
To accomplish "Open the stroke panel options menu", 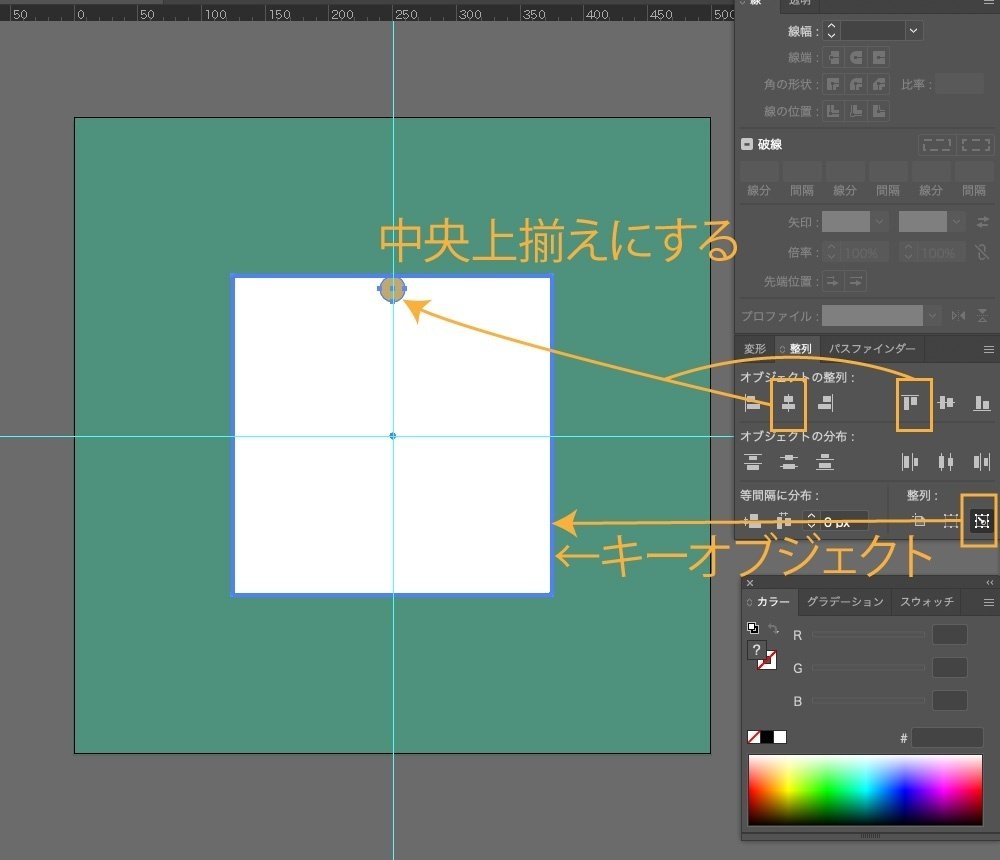I will coord(989,3).
